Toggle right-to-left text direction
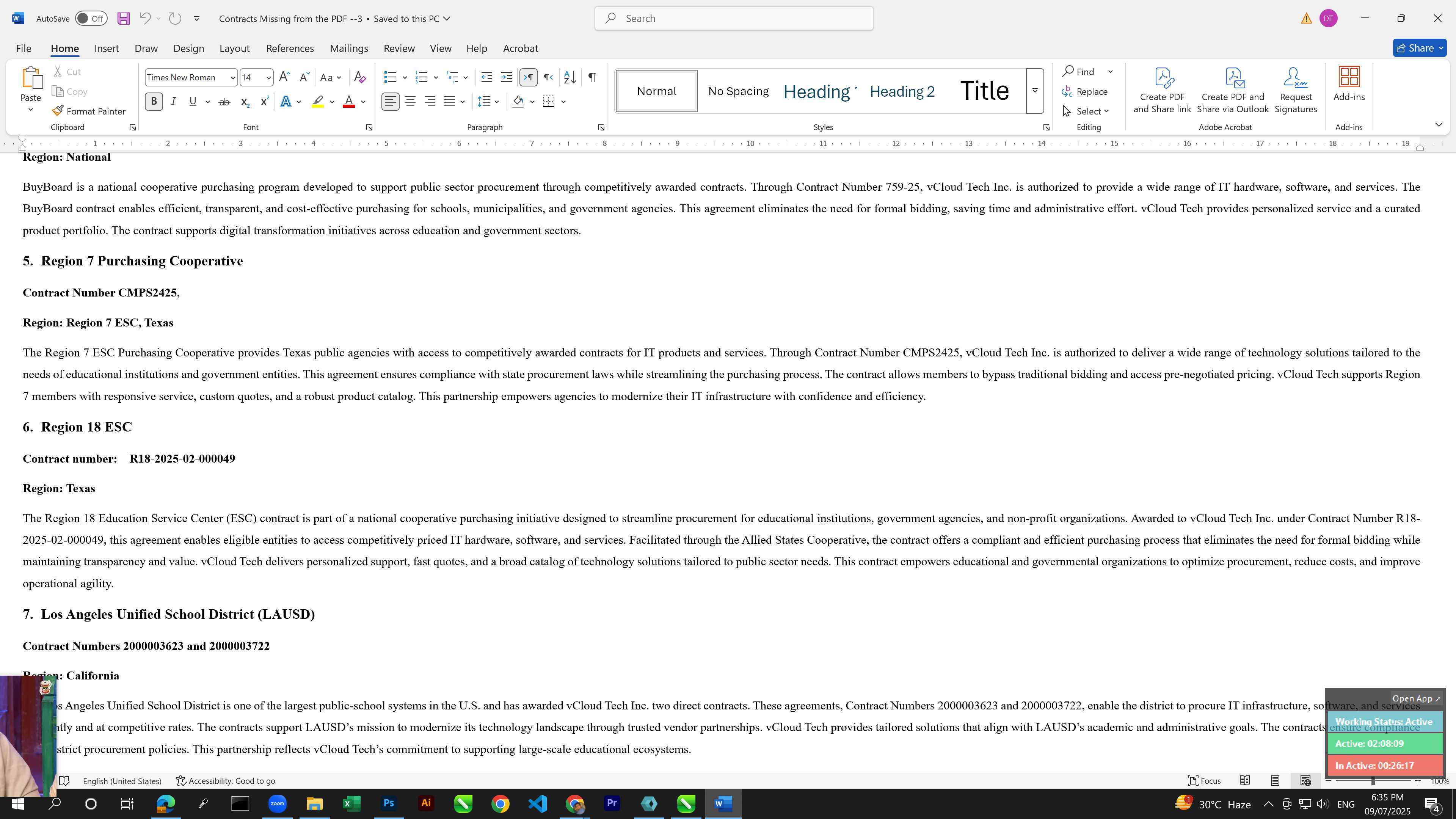 tap(548, 77)
